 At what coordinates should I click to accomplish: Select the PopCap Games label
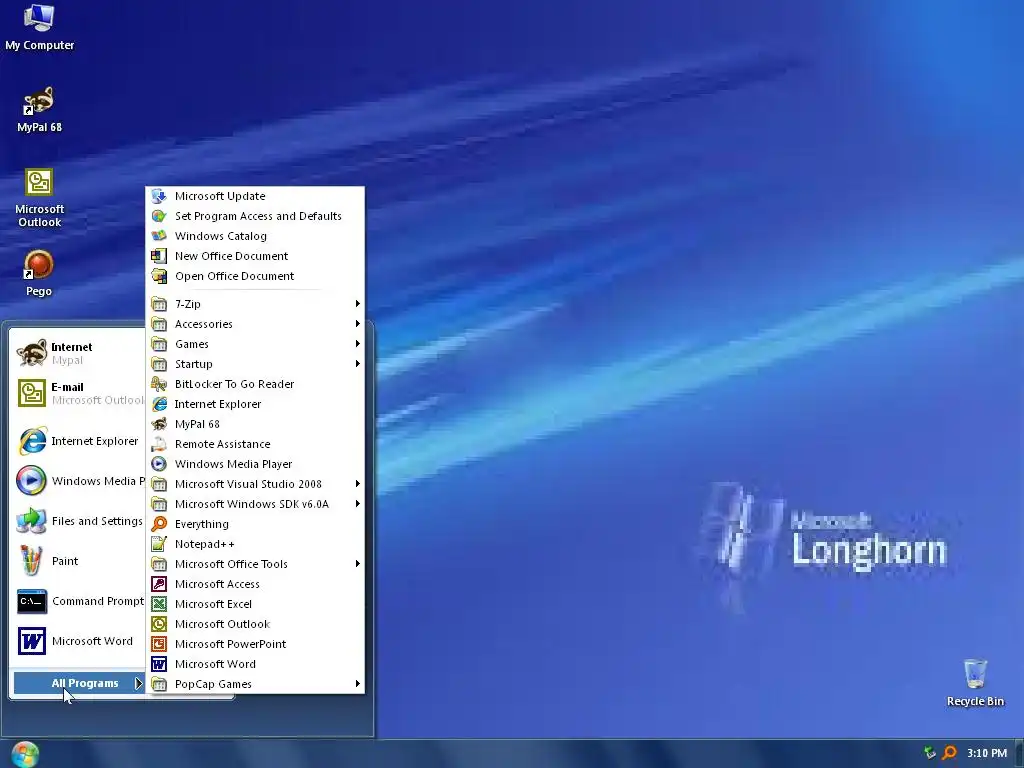pyautogui.click(x=213, y=684)
